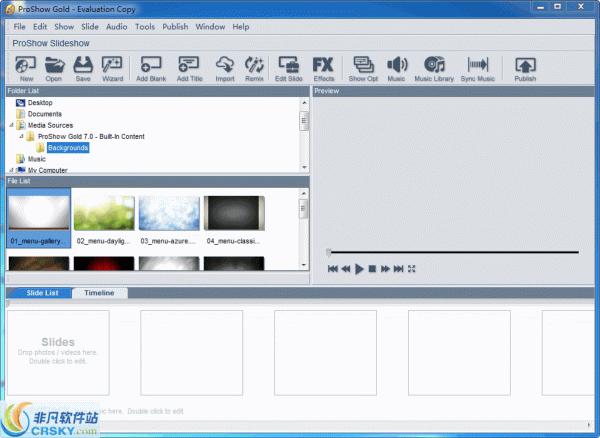Click the first empty Slides placeholder
This screenshot has width=600, height=438.
pyautogui.click(x=58, y=352)
